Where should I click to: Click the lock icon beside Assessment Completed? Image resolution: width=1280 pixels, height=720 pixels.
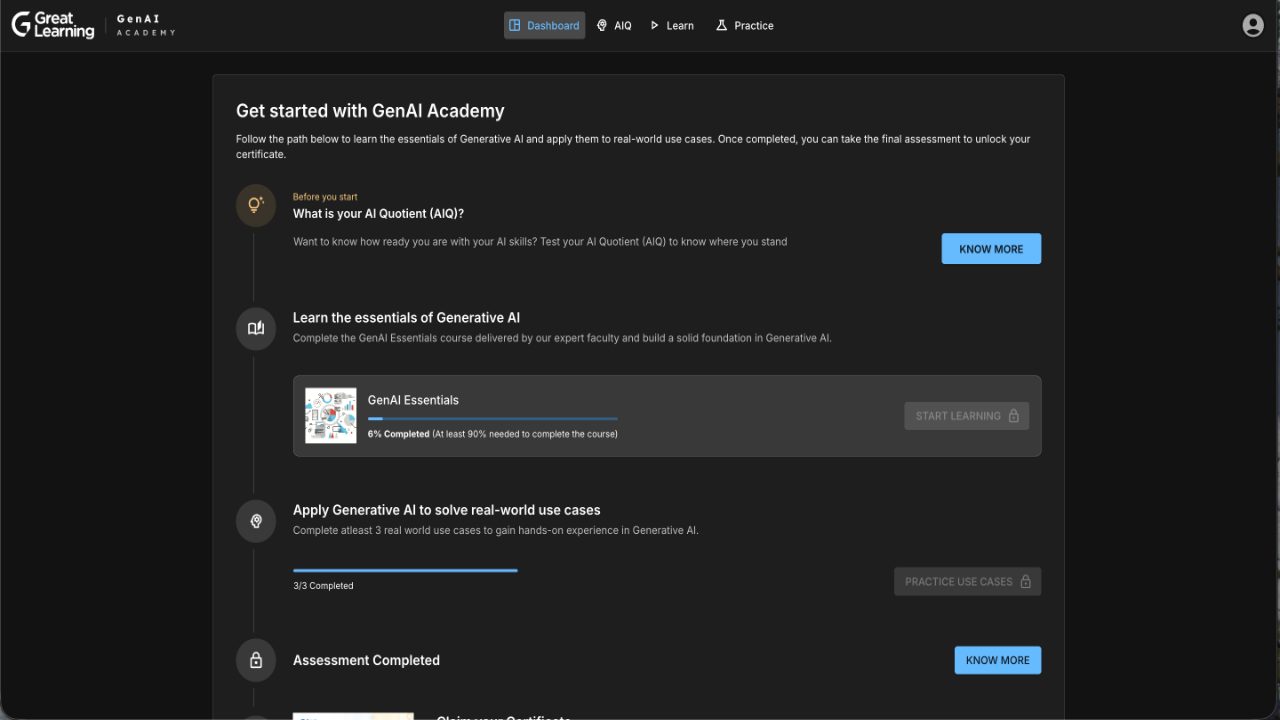[x=255, y=659]
